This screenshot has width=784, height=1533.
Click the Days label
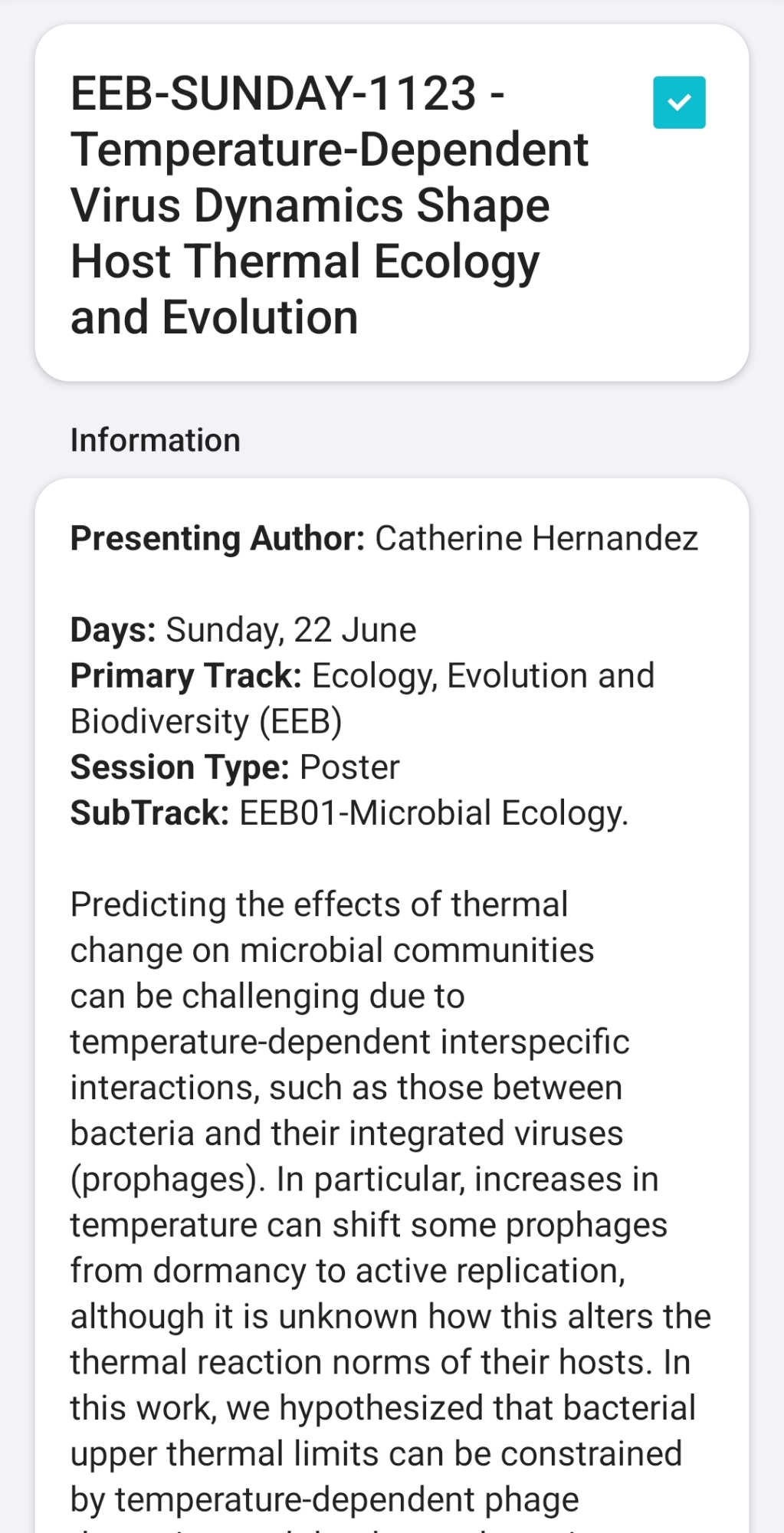click(x=113, y=630)
